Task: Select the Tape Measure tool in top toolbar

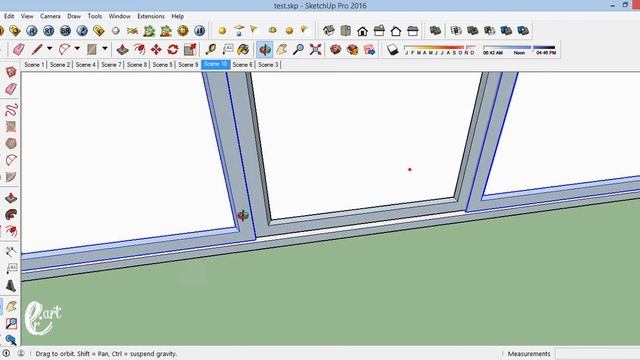Action: click(211, 49)
